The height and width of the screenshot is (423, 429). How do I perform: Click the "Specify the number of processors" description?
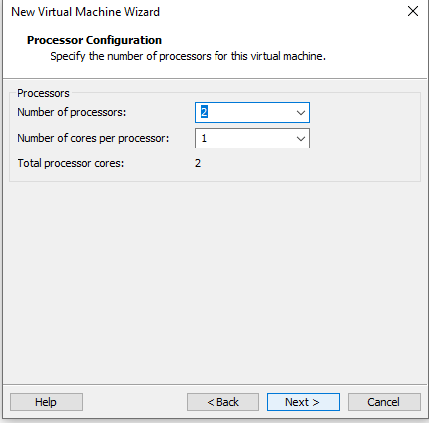pyautogui.click(x=188, y=56)
